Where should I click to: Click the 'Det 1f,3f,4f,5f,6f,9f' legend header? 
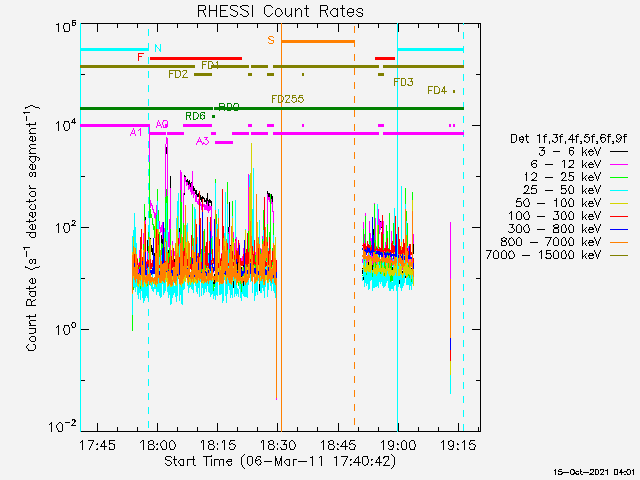pyautogui.click(x=569, y=139)
